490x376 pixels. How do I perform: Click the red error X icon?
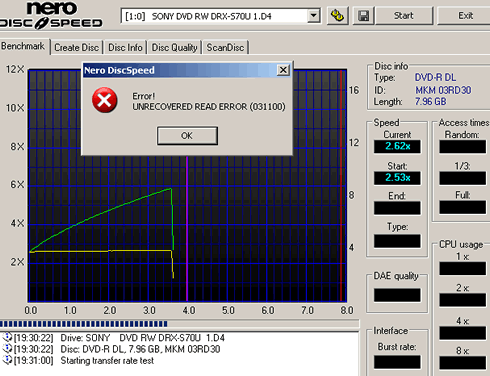[x=104, y=100]
